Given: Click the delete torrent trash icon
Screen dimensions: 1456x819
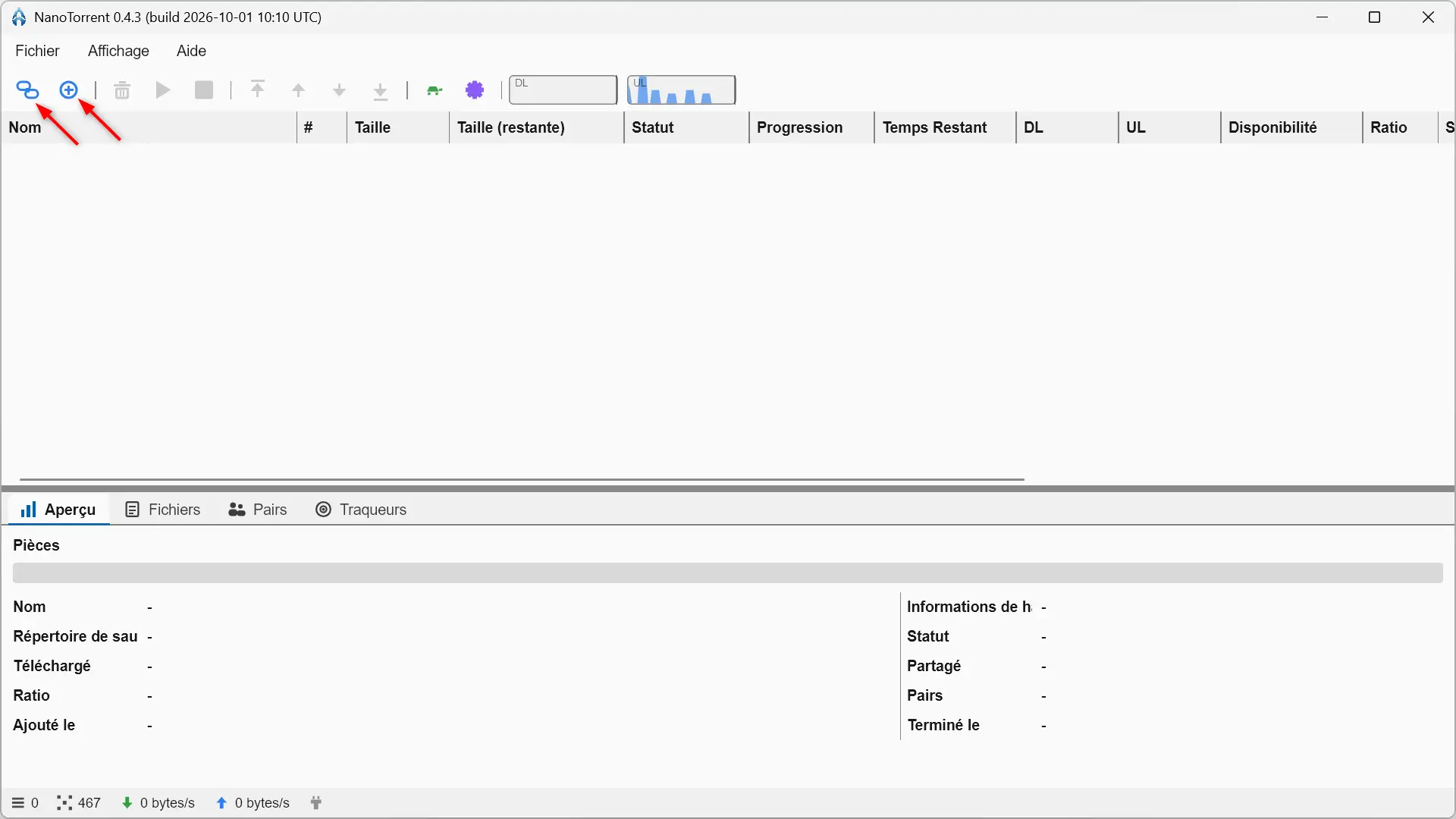Looking at the screenshot, I should (122, 90).
